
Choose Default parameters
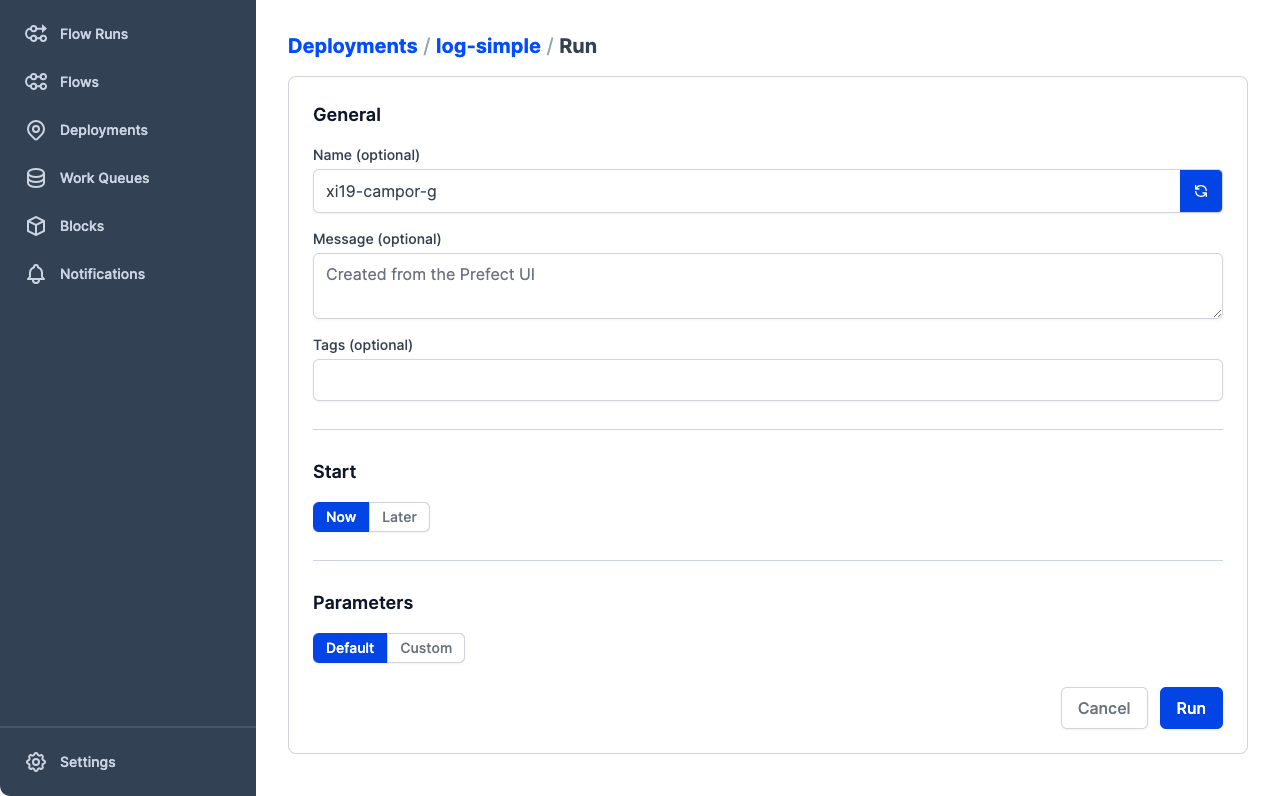point(350,648)
